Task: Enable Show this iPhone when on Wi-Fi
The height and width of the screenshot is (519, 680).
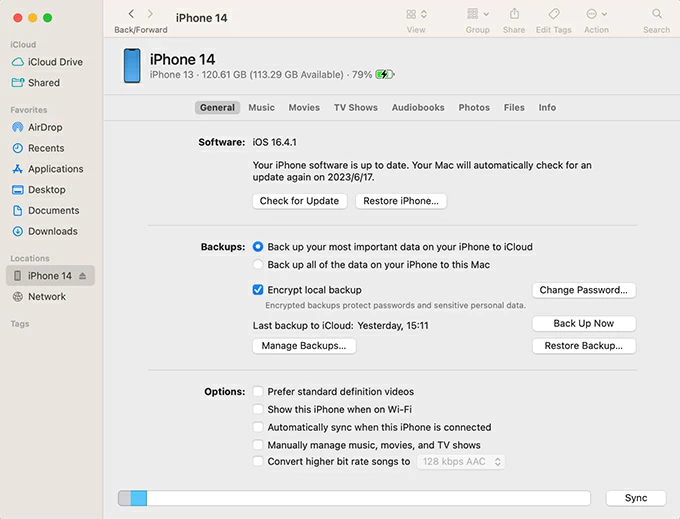Action: [x=259, y=410]
